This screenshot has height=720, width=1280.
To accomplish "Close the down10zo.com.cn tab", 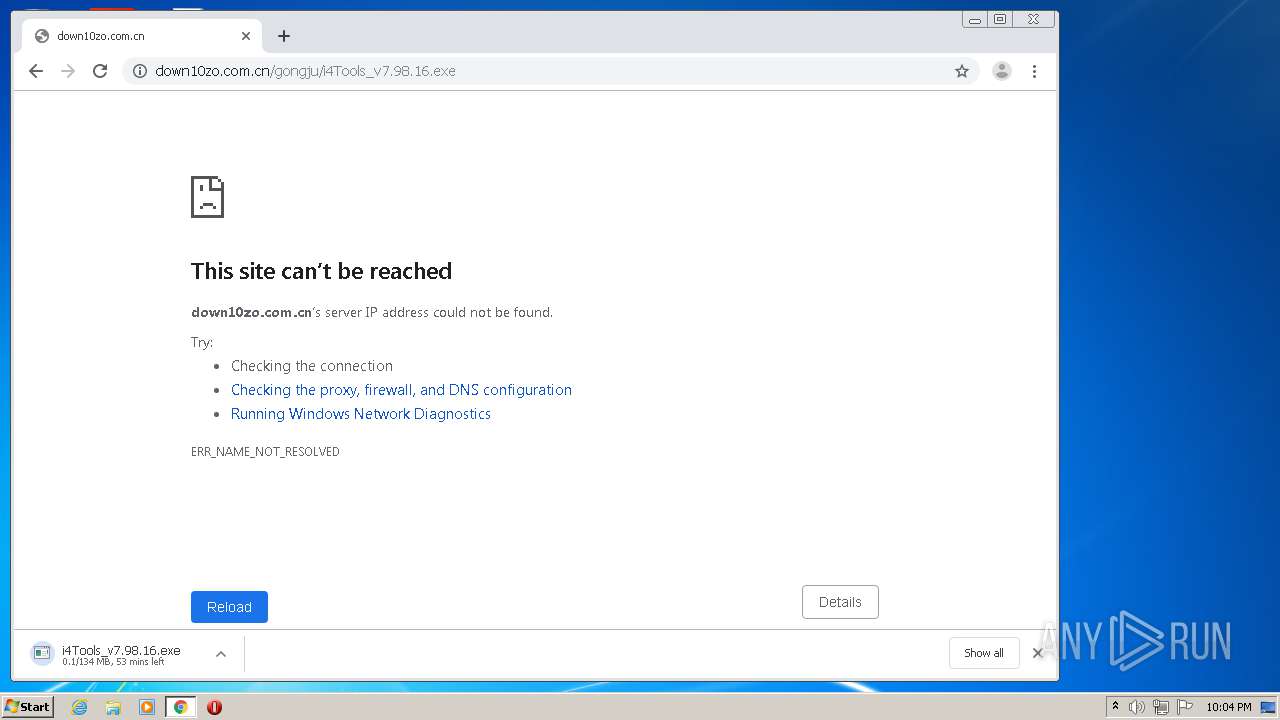I will coord(246,36).
